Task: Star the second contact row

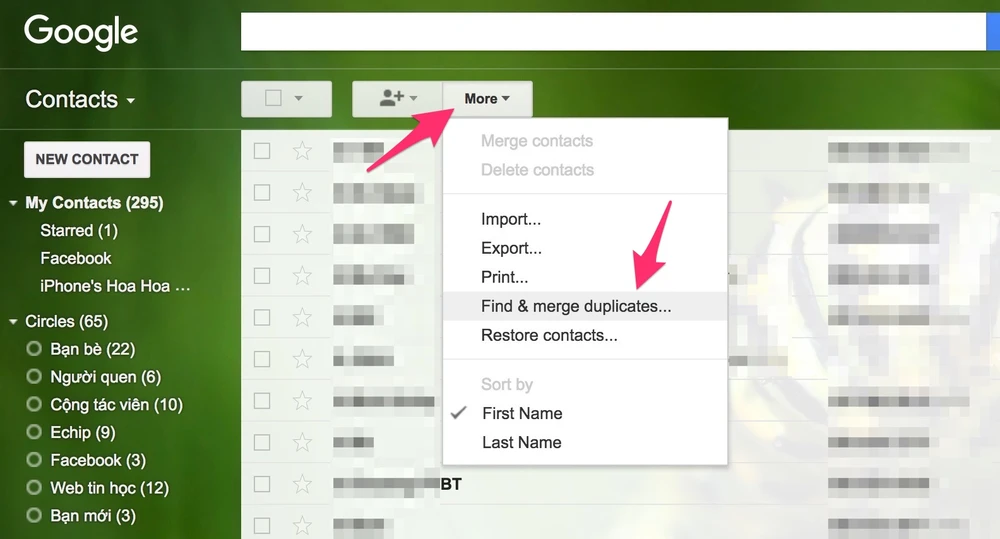Action: 302,192
